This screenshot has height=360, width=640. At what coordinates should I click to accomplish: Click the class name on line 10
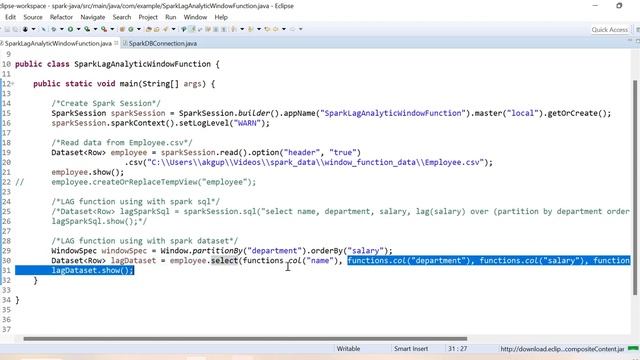[x=142, y=64]
